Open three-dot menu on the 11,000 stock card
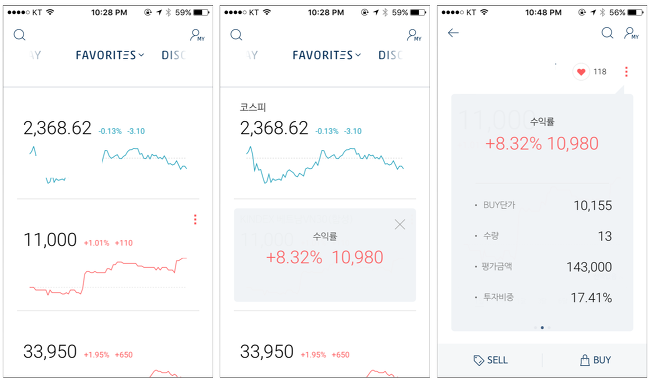The width and height of the screenshot is (650, 378). (x=195, y=219)
